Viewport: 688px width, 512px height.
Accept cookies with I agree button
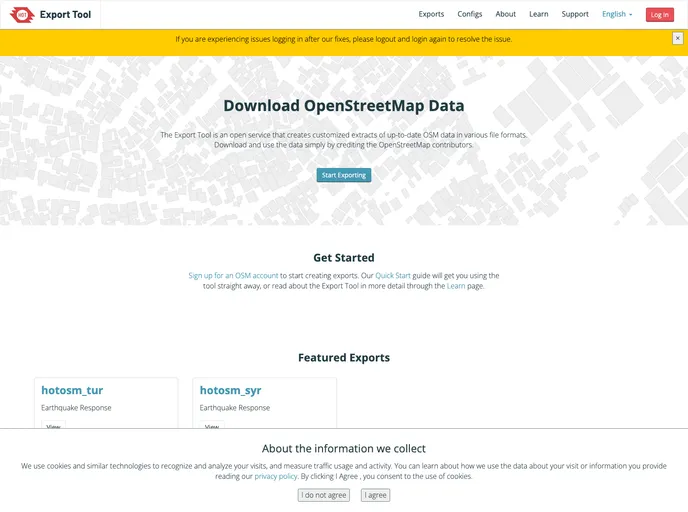tap(376, 495)
